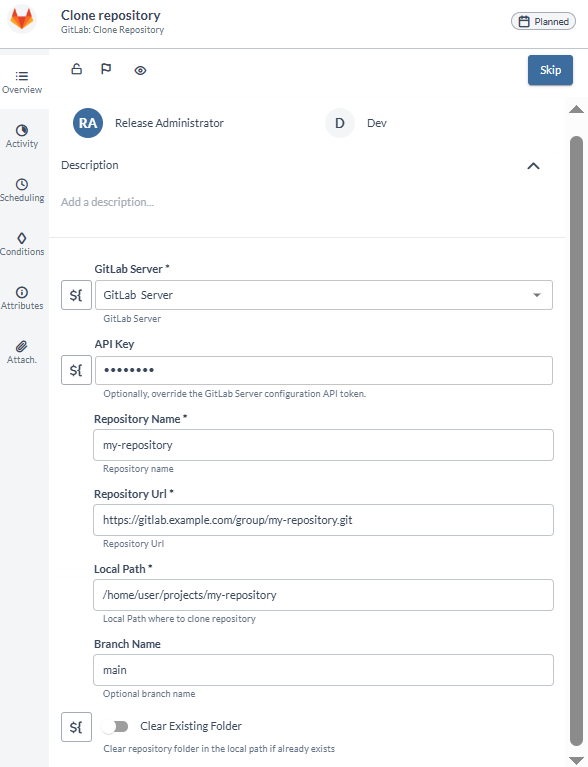Click variable ${ button for Clear Existing Folder
Screen dimensions: 588x767
pos(76,727)
